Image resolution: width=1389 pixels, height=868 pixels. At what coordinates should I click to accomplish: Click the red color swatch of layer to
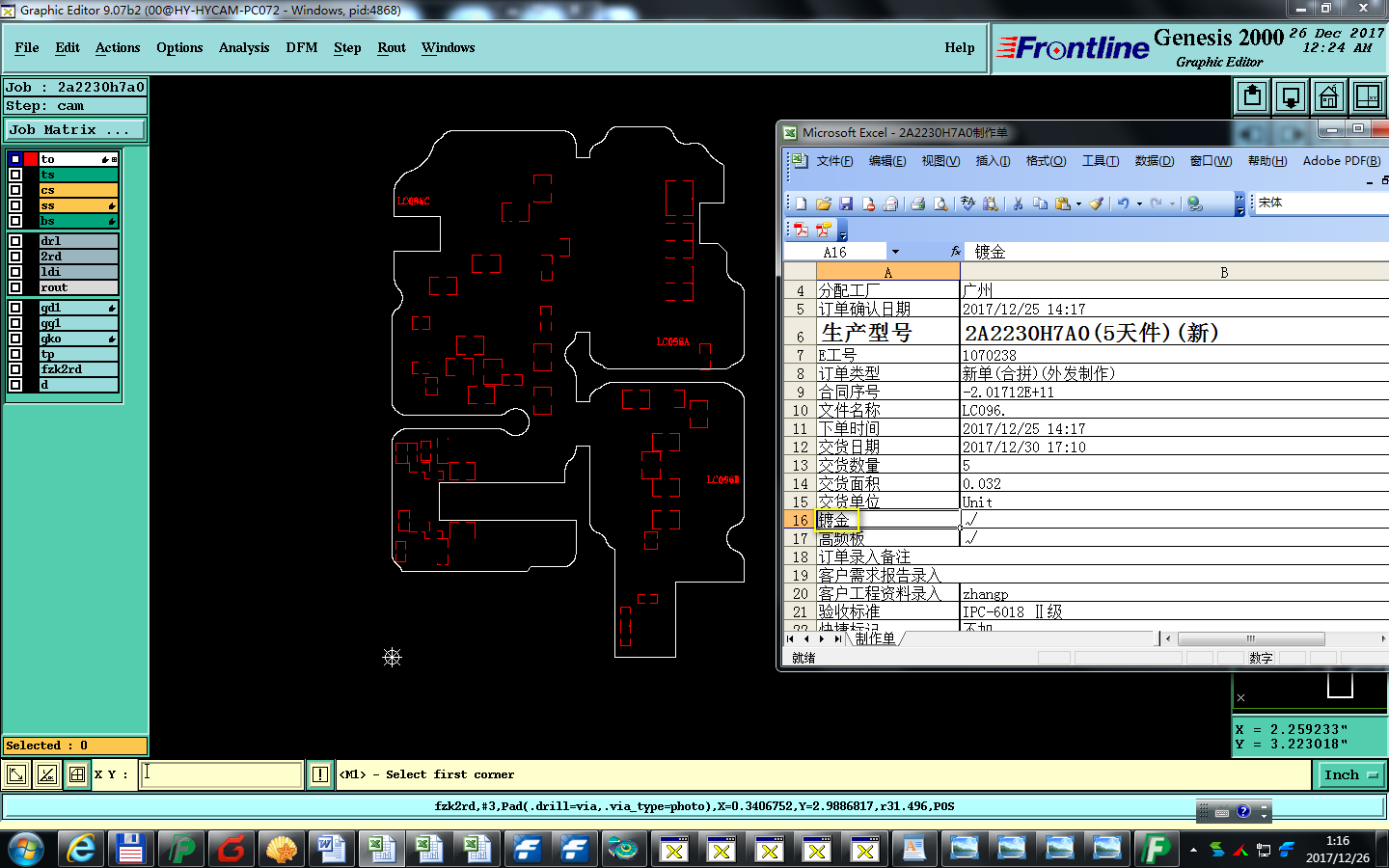tap(31, 159)
